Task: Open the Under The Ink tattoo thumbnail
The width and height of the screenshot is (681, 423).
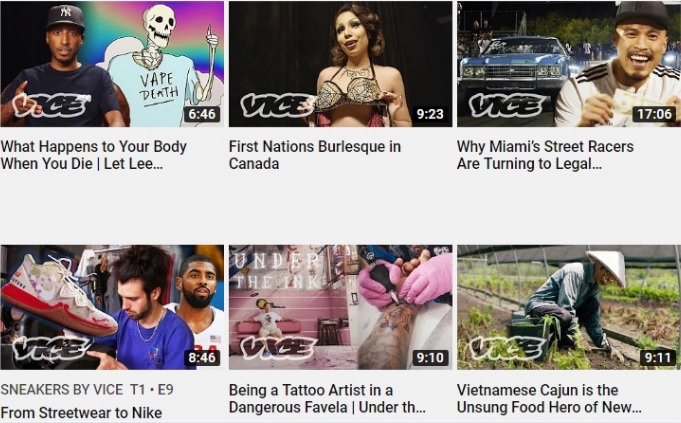Action: (340, 307)
